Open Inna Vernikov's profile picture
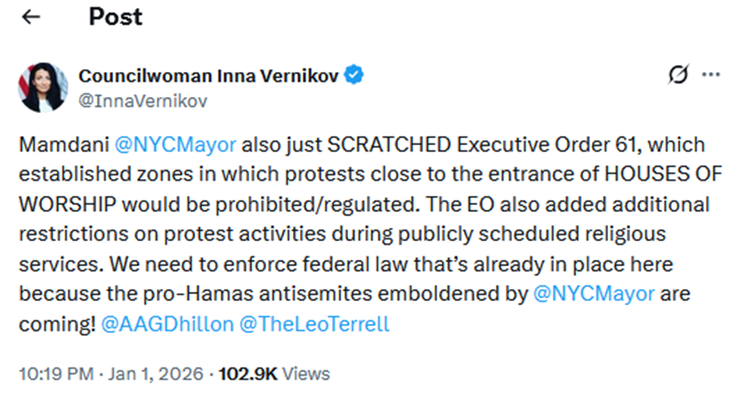730x405 pixels. coord(40,86)
